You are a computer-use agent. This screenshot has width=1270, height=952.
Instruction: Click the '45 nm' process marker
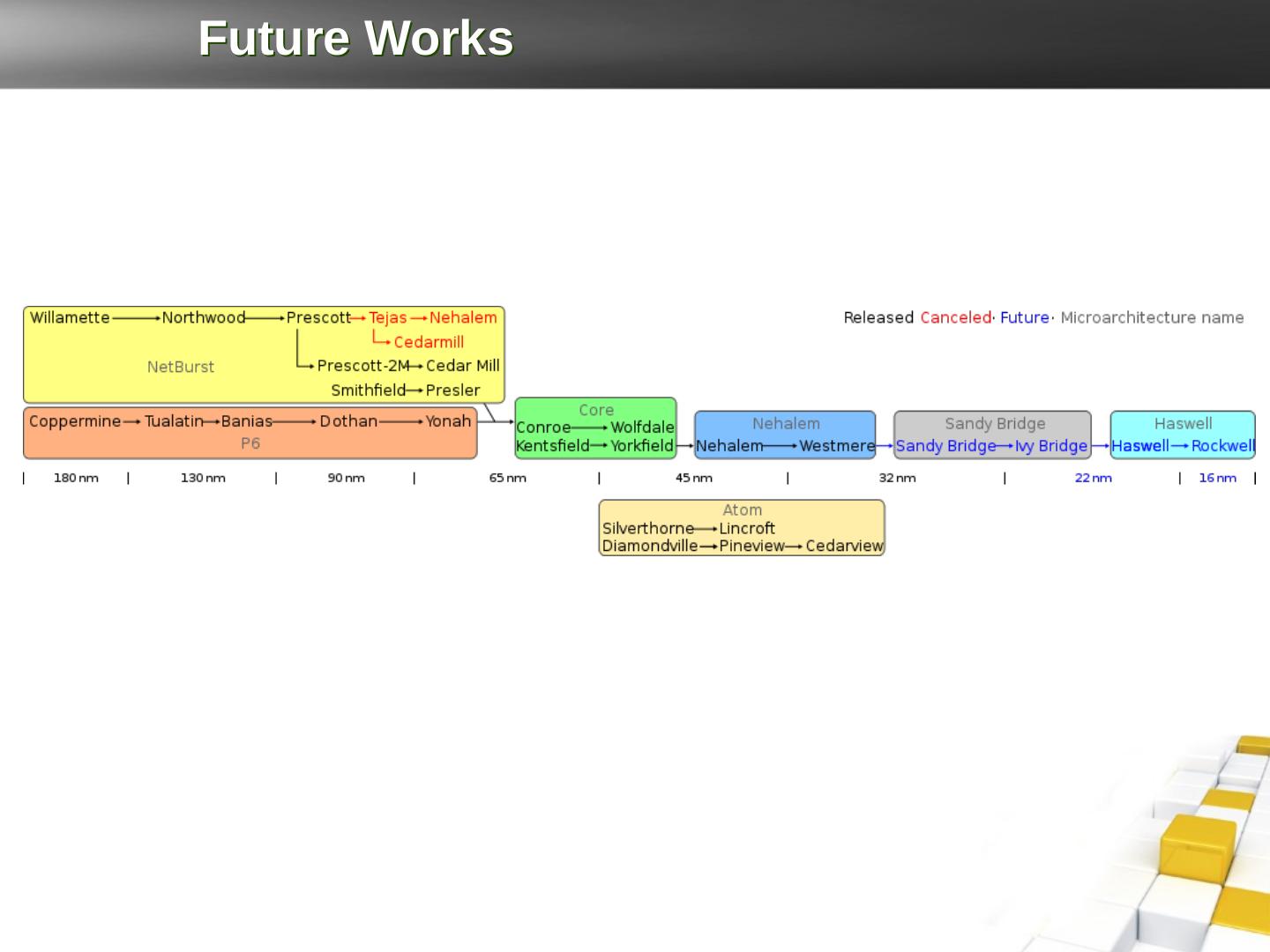(694, 478)
